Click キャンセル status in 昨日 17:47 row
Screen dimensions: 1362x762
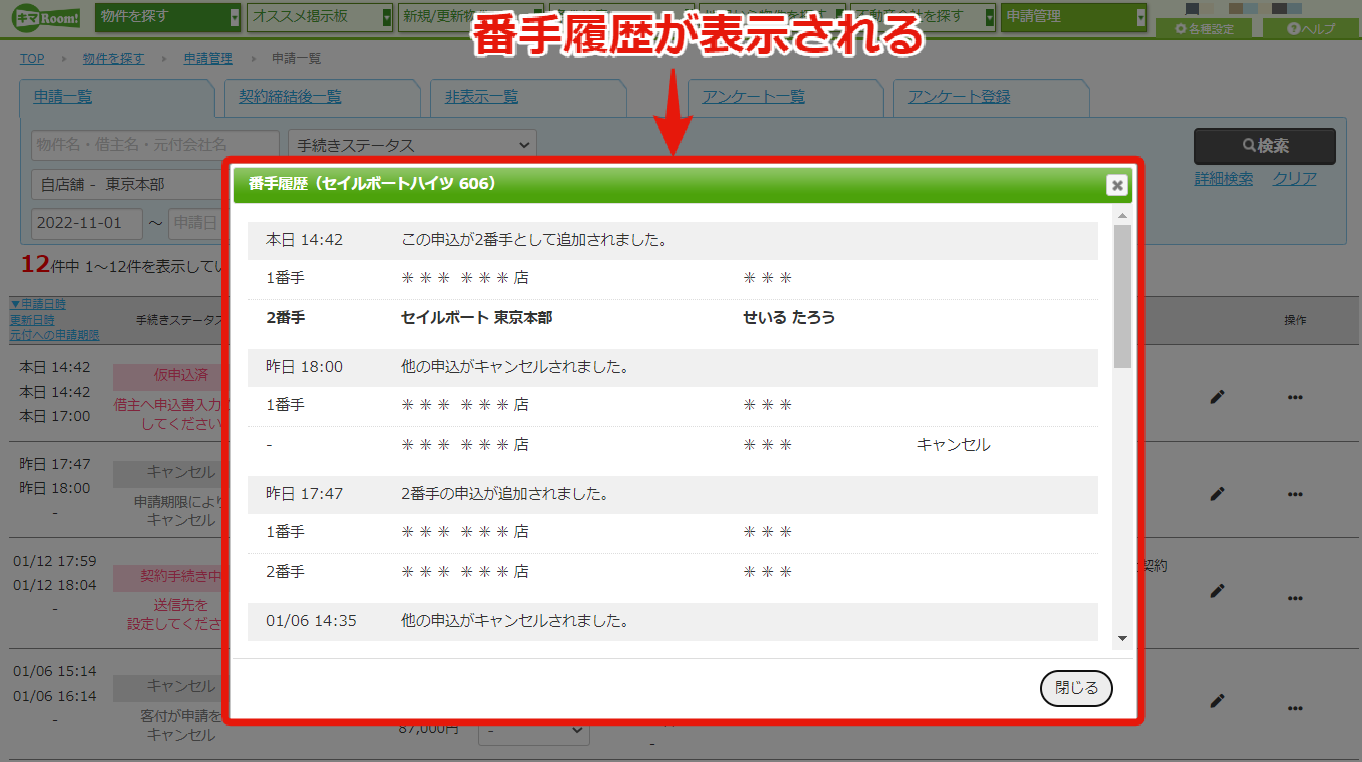[x=180, y=472]
